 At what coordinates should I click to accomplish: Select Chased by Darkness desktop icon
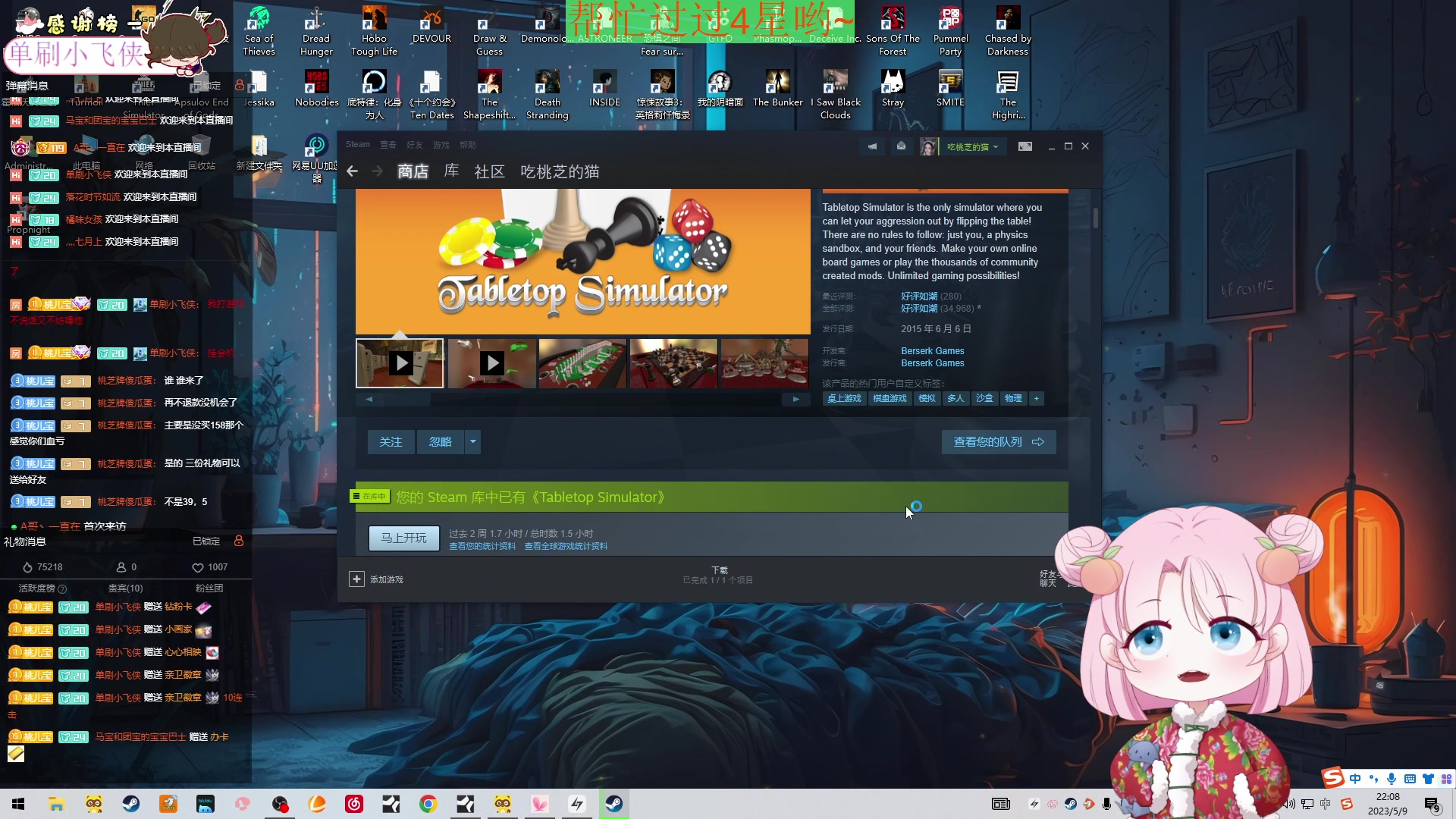coord(1008,31)
